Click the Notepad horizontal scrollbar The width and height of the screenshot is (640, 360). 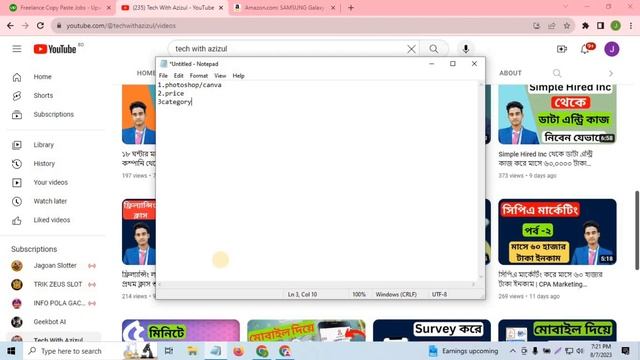coord(317,284)
